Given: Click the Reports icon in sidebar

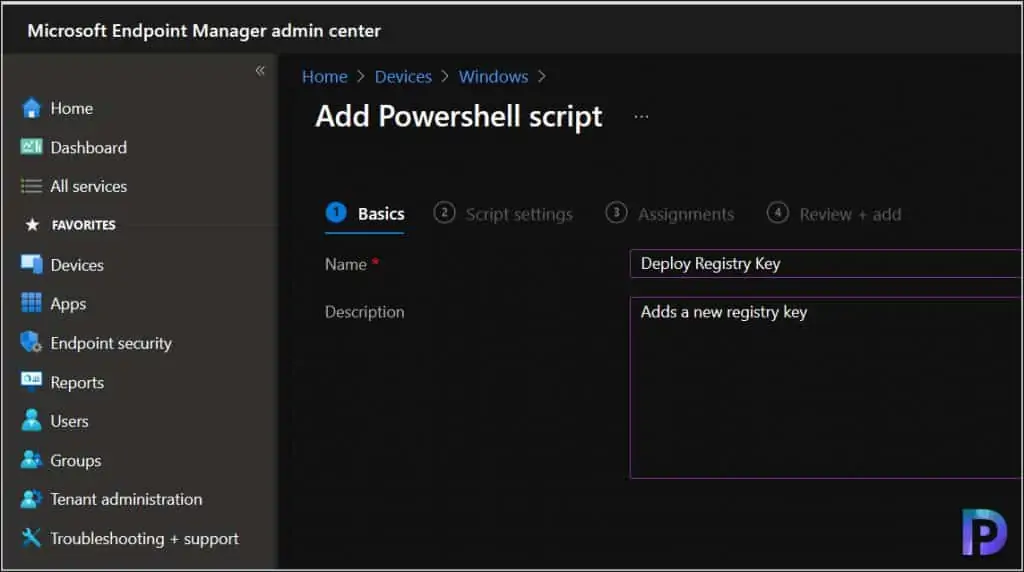Looking at the screenshot, I should coord(31,381).
